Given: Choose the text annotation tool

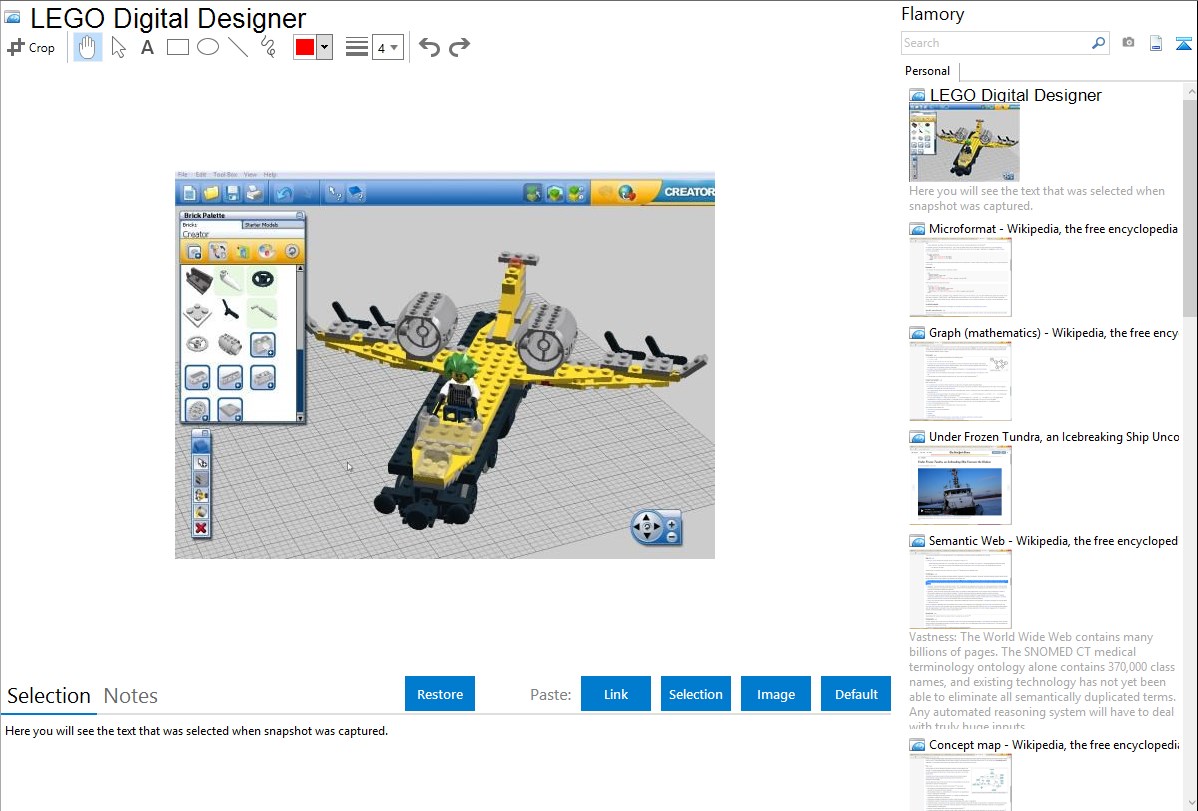Looking at the screenshot, I should pyautogui.click(x=147, y=47).
